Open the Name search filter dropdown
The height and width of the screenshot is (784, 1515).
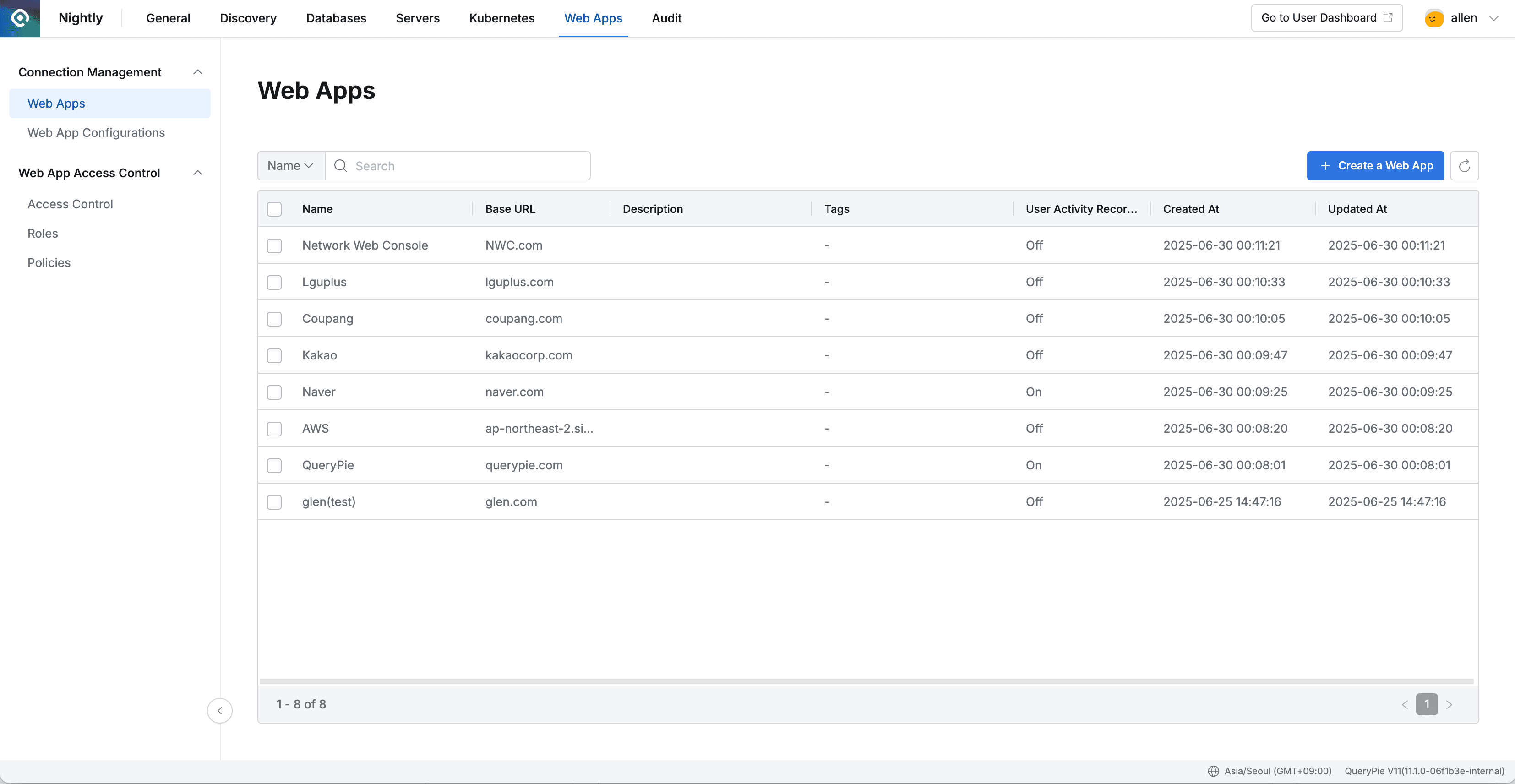click(x=290, y=165)
